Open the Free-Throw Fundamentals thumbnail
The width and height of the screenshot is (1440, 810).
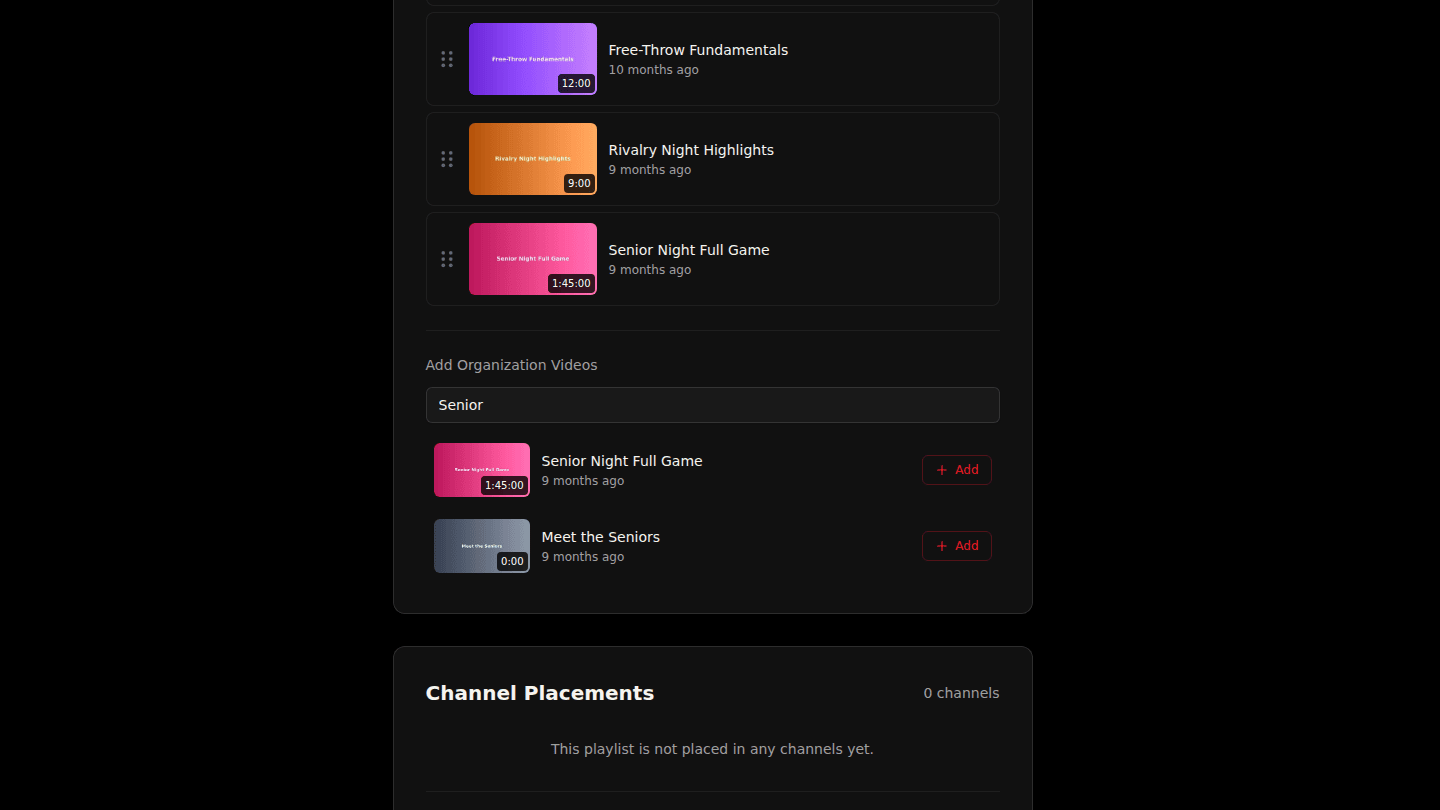tap(533, 59)
